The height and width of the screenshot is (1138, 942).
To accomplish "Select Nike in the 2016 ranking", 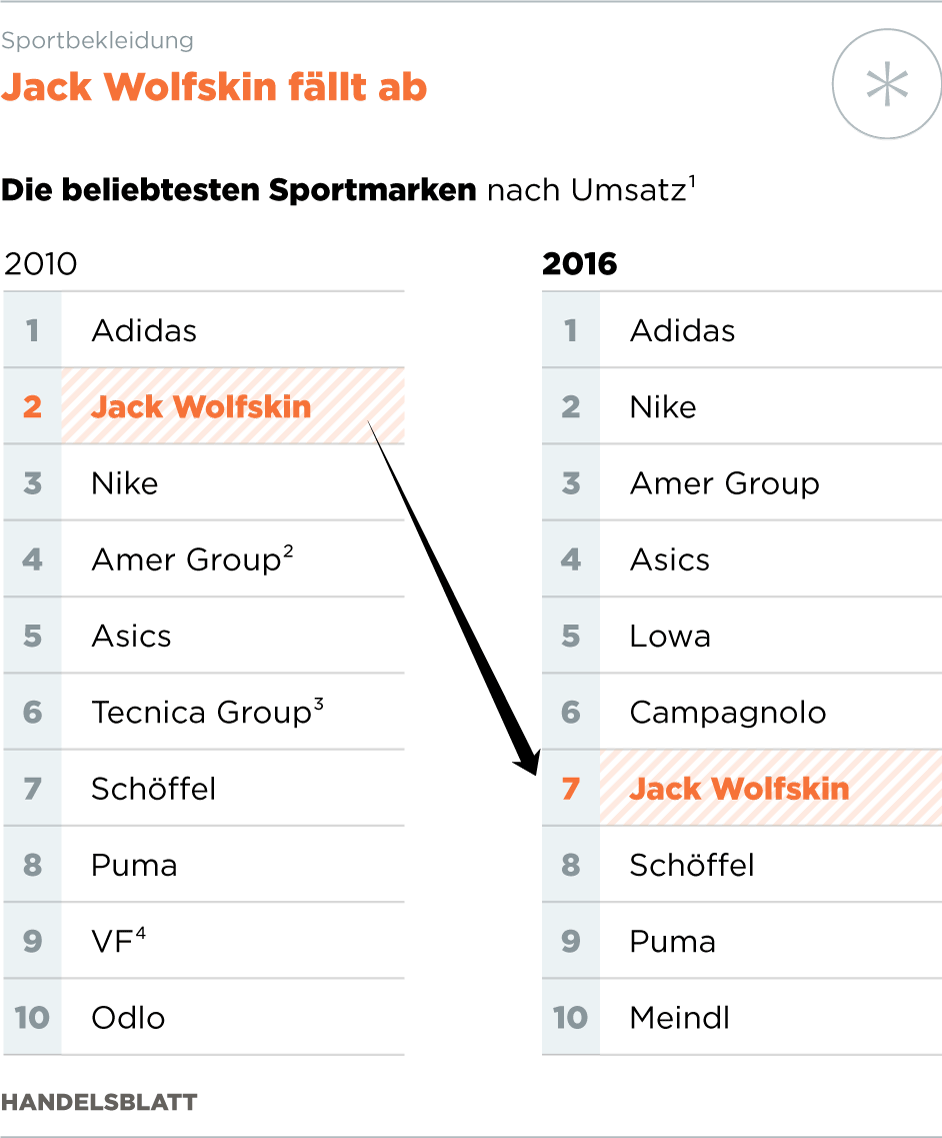I will coord(663,407).
